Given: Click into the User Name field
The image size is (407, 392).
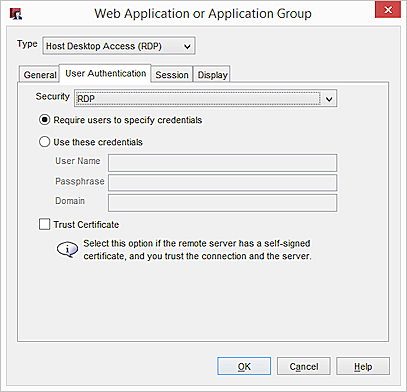Looking at the screenshot, I should 222,163.
